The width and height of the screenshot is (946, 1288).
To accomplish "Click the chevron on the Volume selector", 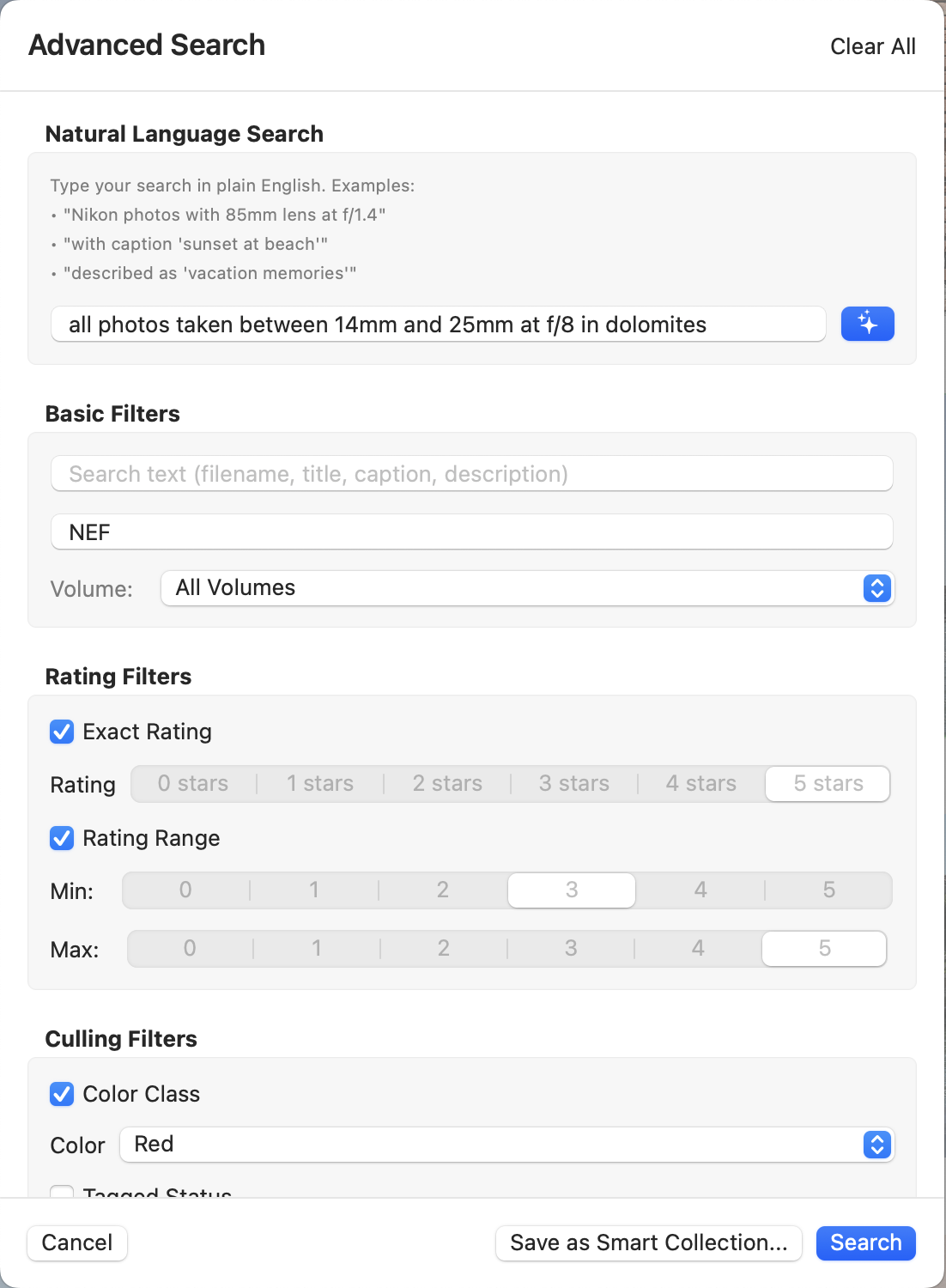I will click(876, 588).
